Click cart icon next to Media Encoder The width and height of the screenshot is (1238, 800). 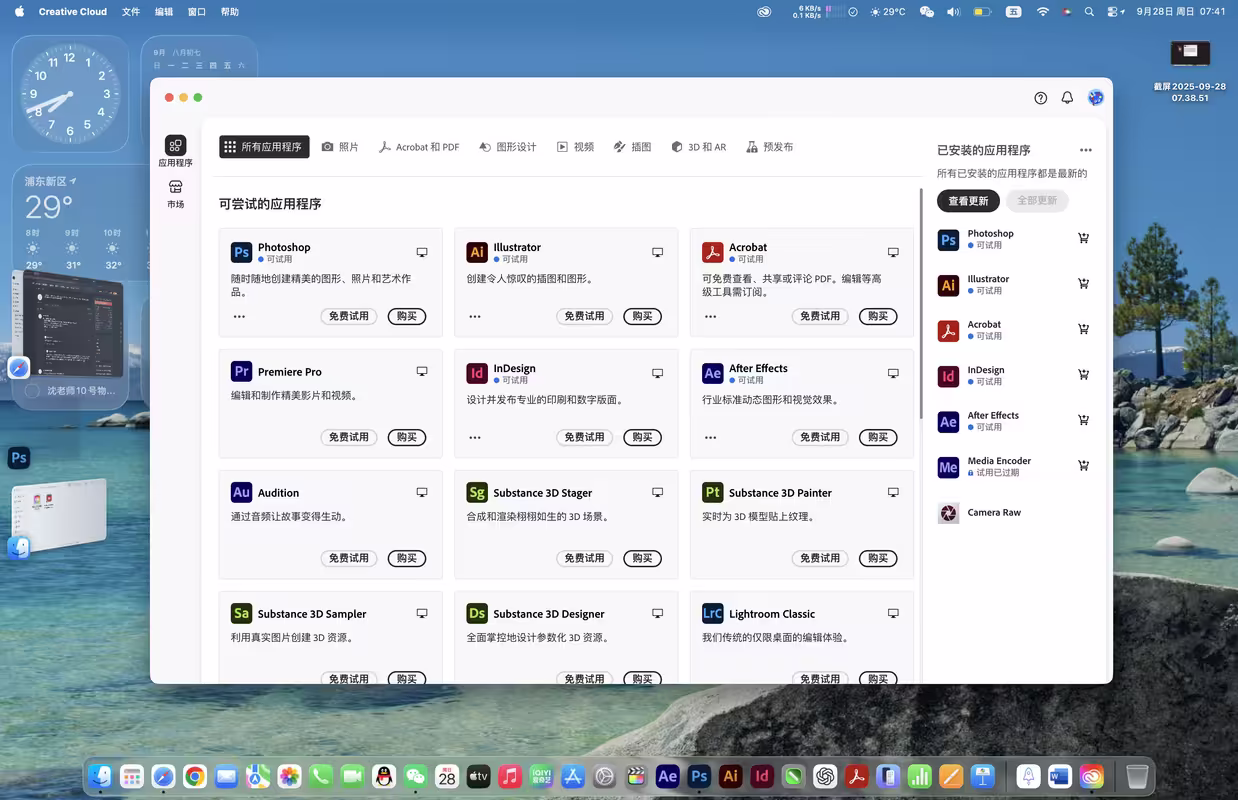1083,466
